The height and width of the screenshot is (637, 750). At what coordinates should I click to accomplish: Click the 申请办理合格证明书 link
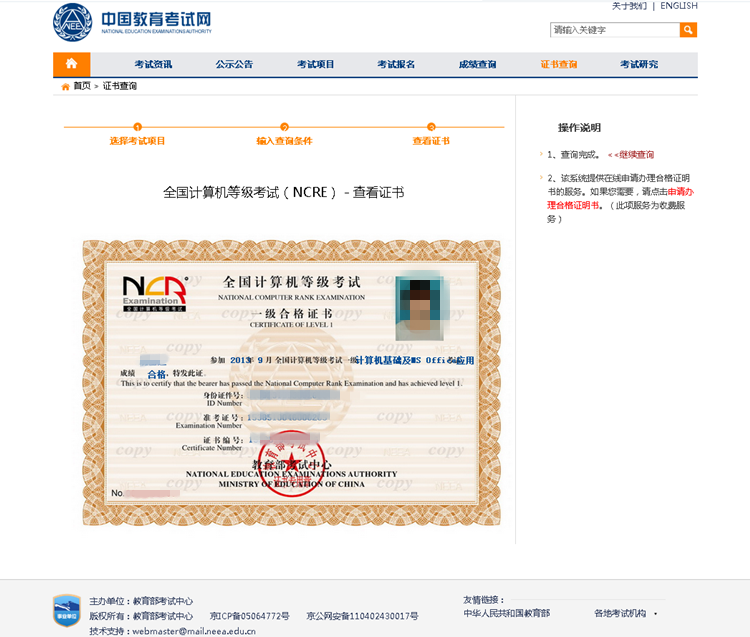click(620, 198)
